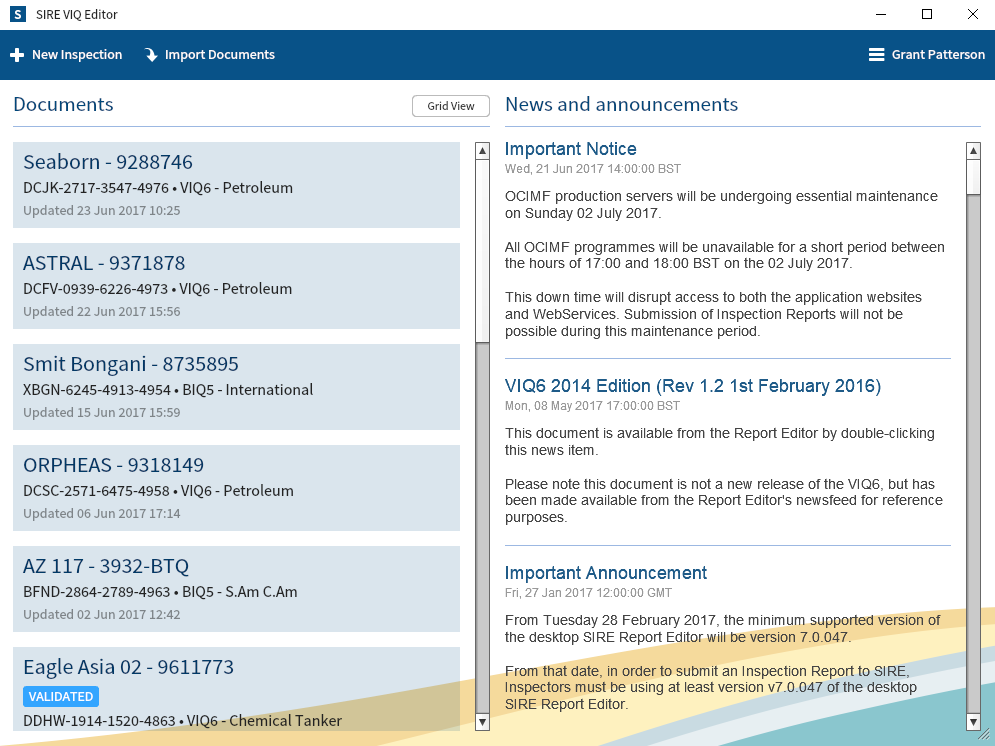The height and width of the screenshot is (746, 995).
Task: Open the Important Announcement news item
Action: click(x=606, y=573)
